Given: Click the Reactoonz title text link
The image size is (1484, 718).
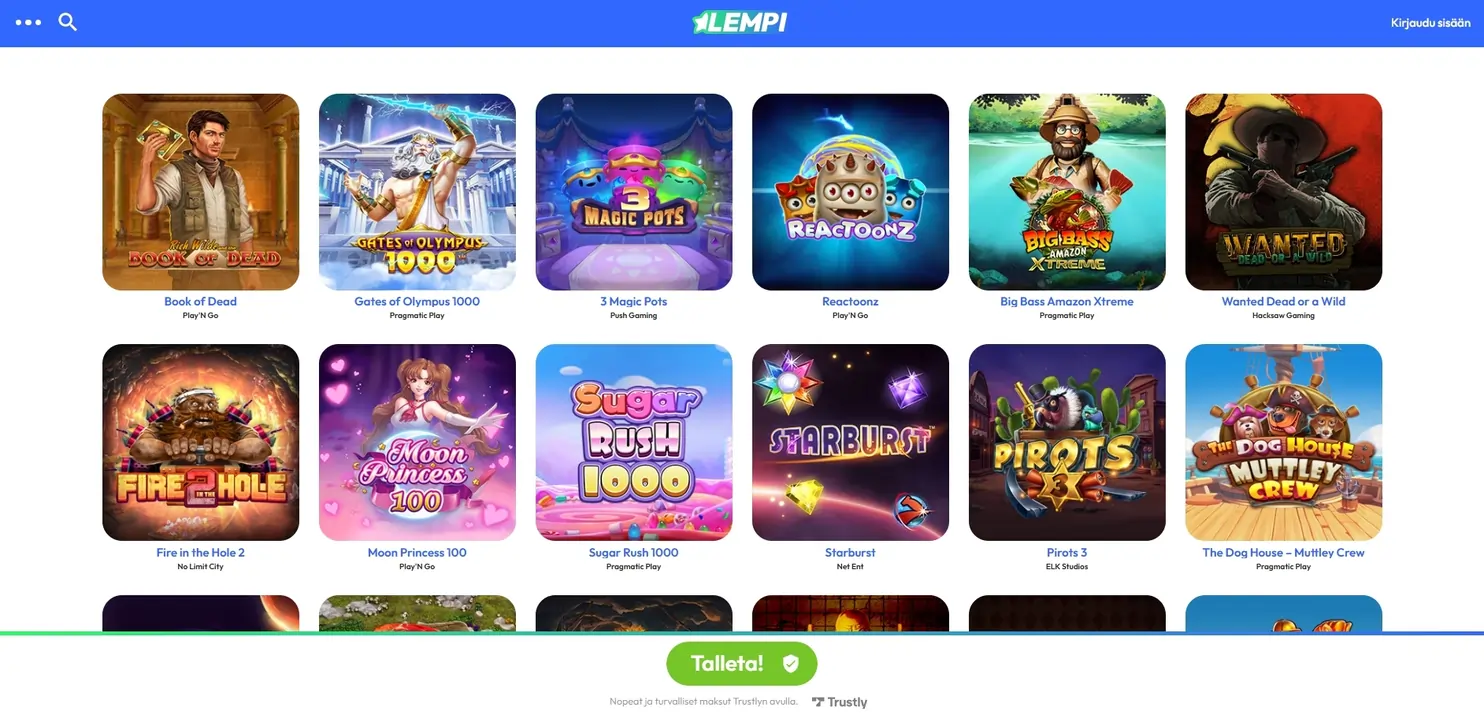Looking at the screenshot, I should pos(850,301).
